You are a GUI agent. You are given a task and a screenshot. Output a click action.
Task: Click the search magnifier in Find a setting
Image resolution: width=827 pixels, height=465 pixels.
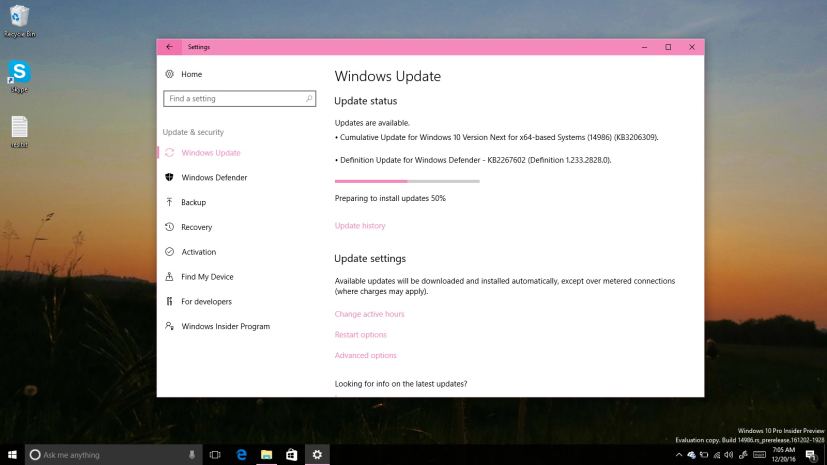tap(309, 99)
